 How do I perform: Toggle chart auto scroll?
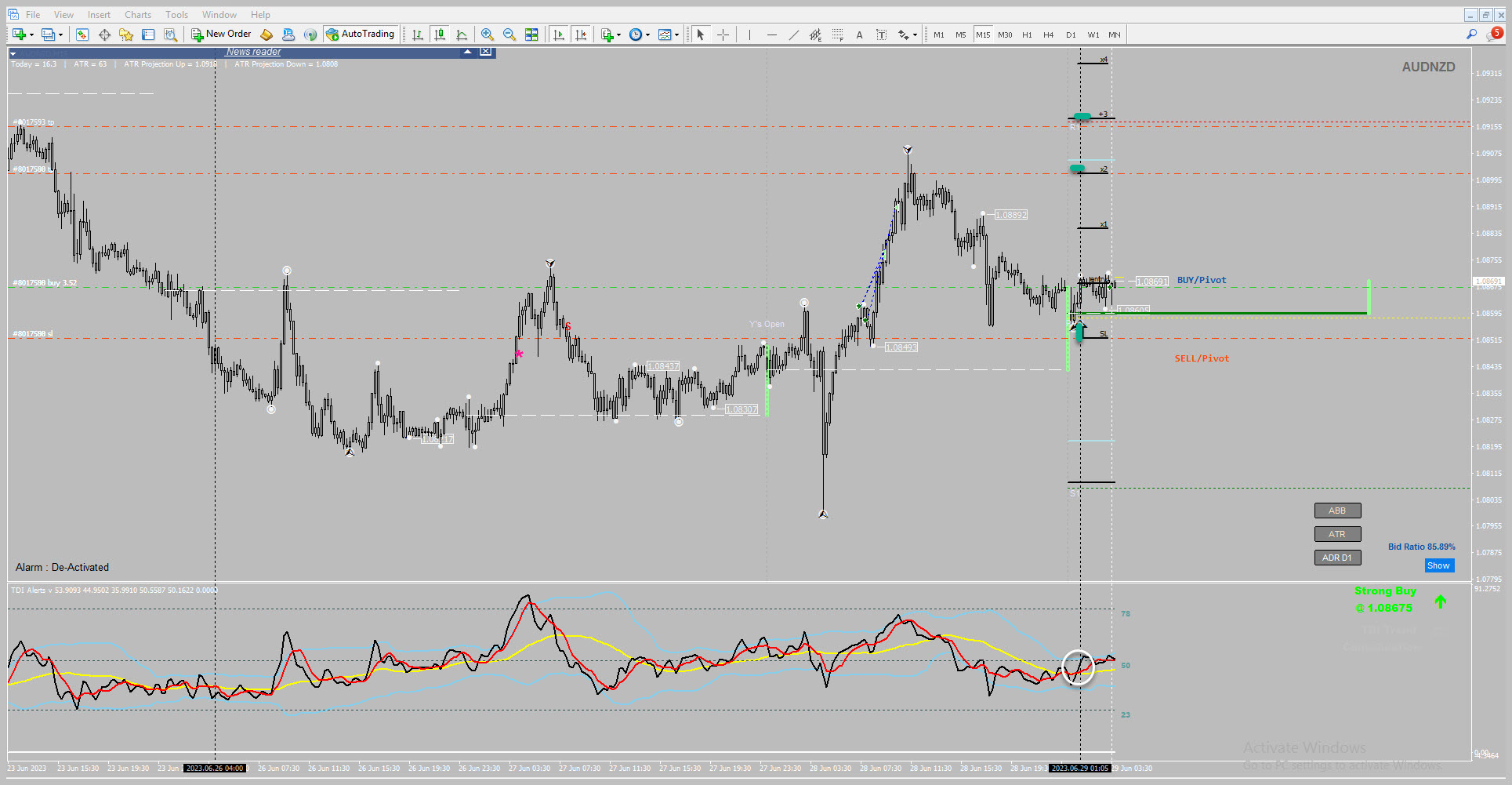pos(559,35)
